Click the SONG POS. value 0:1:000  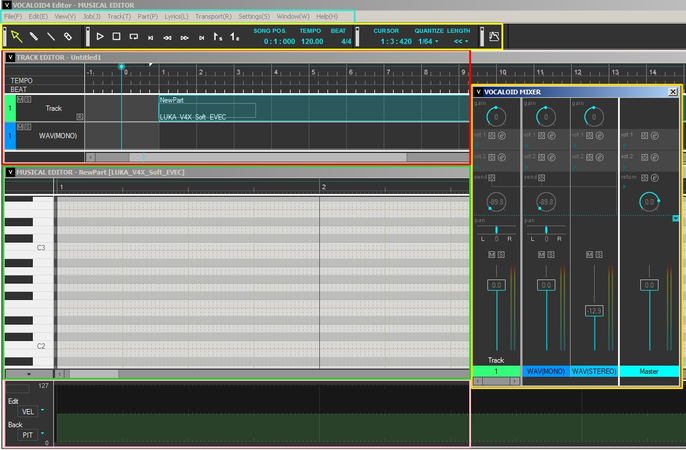pyautogui.click(x=279, y=42)
